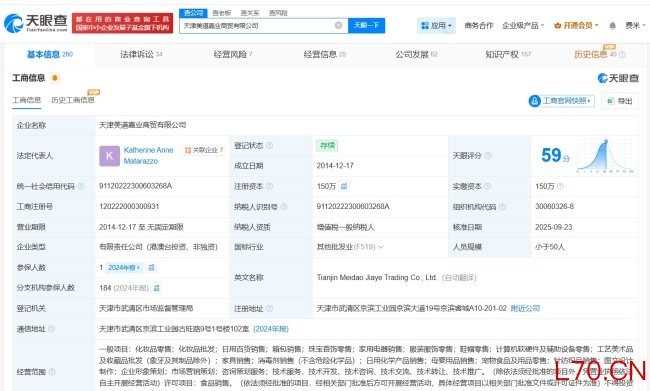Click the help icon next to 通信地址
Image resolution: width=650 pixels, height=391 pixels.
coord(51,328)
